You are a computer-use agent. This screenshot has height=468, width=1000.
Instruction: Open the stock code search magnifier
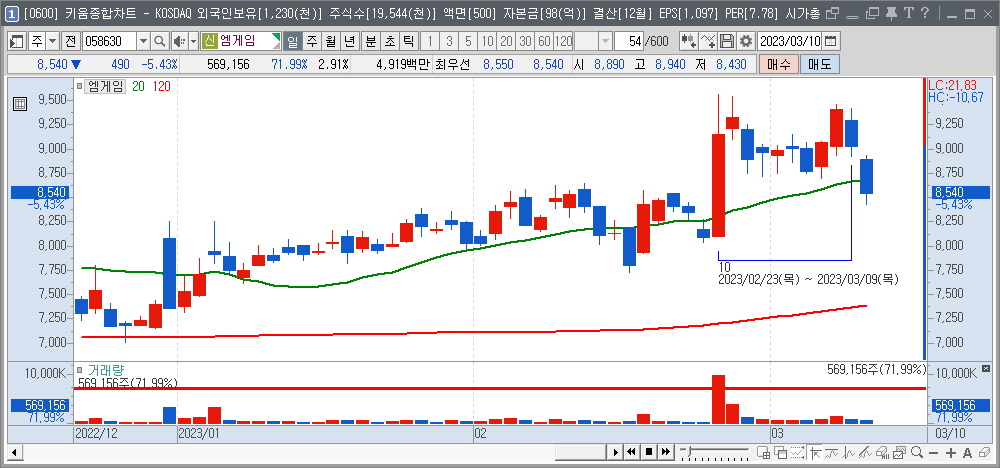159,42
